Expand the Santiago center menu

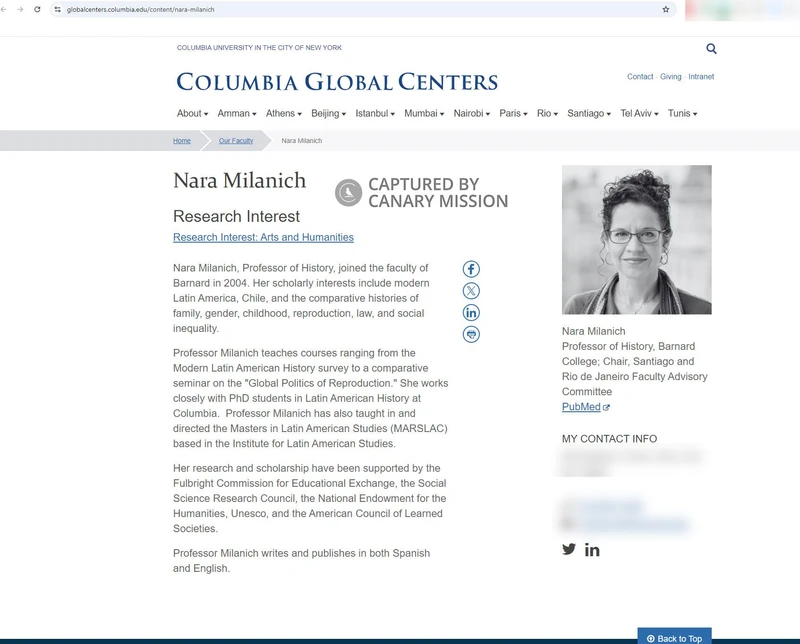coord(585,113)
